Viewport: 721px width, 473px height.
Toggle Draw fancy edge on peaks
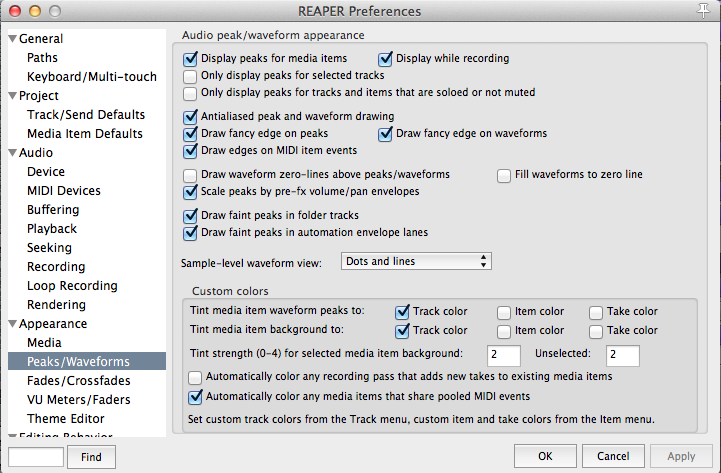(190, 134)
